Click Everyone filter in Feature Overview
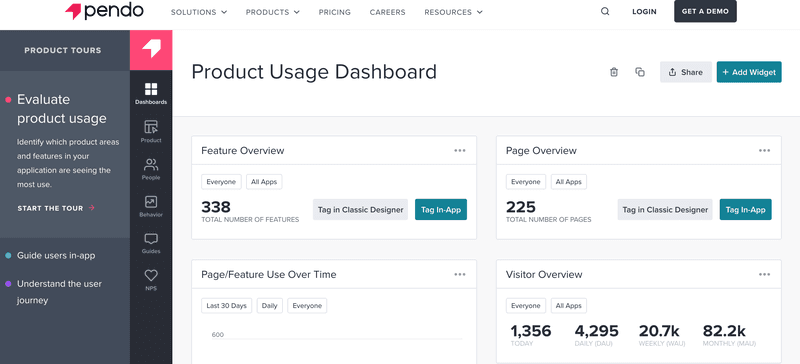 click(221, 182)
